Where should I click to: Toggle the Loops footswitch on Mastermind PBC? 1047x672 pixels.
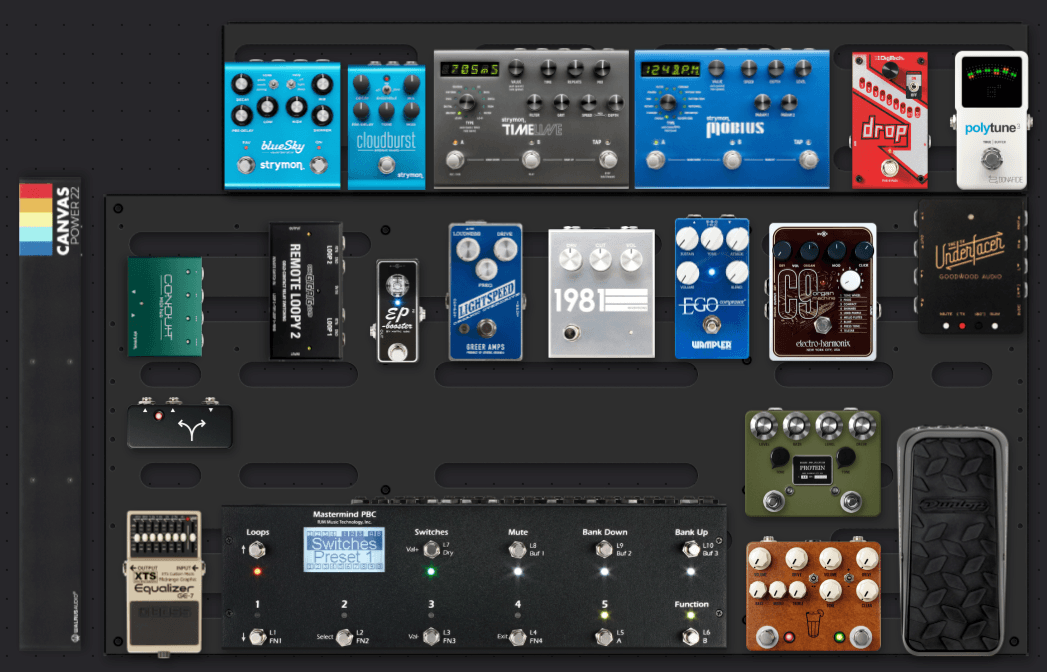click(x=257, y=550)
